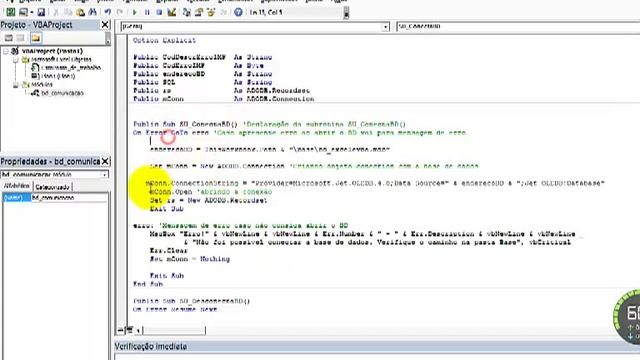Select VBAProject root in project tree

pyautogui.click(x=52, y=51)
